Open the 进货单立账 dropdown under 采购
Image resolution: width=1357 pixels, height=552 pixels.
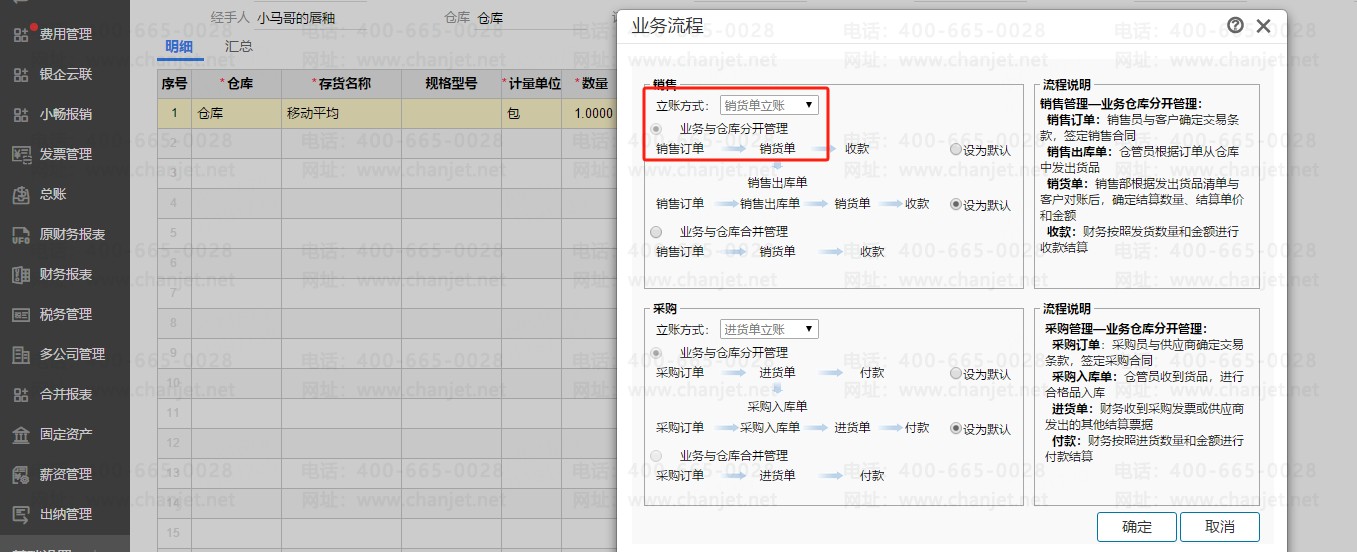pyautogui.click(x=769, y=329)
